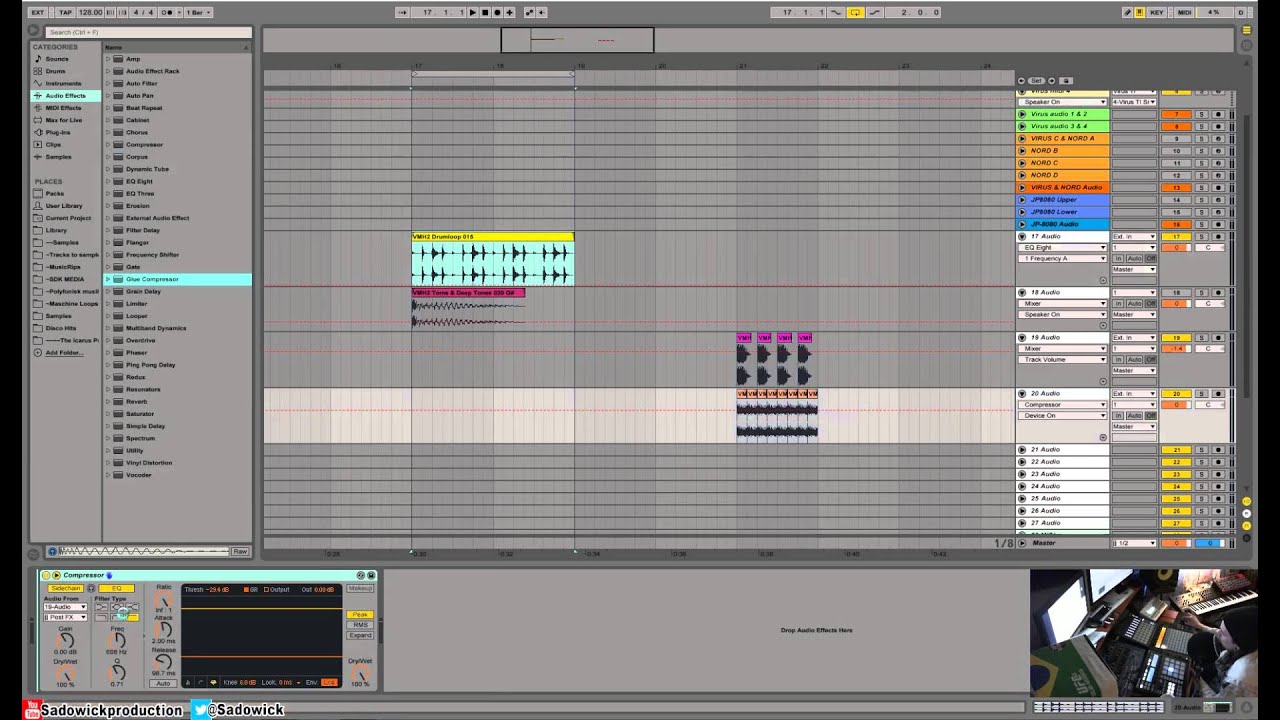This screenshot has width=1280, height=720.
Task: Unfold the NORD C track
Action: click(1022, 163)
